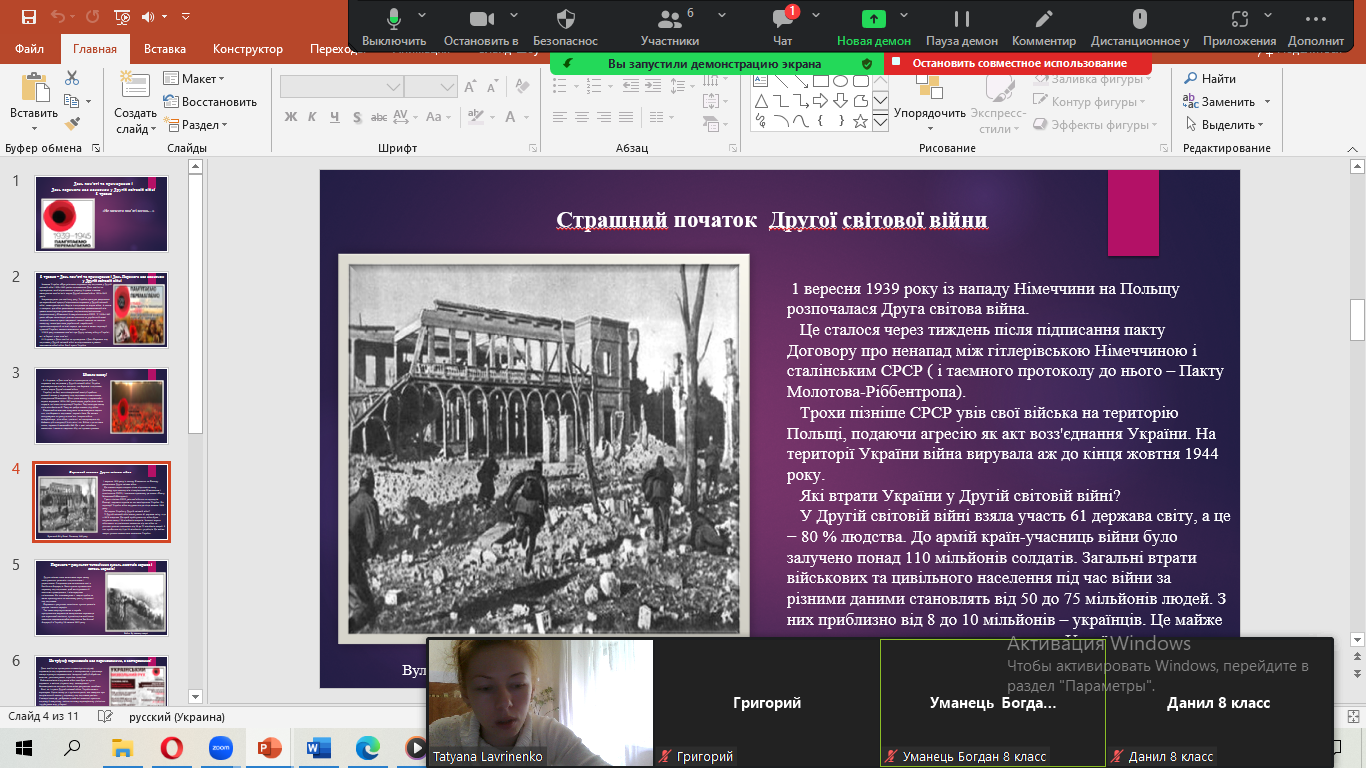This screenshot has height=768, width=1366.
Task: Toggle justify text alignment
Action: pyautogui.click(x=624, y=117)
